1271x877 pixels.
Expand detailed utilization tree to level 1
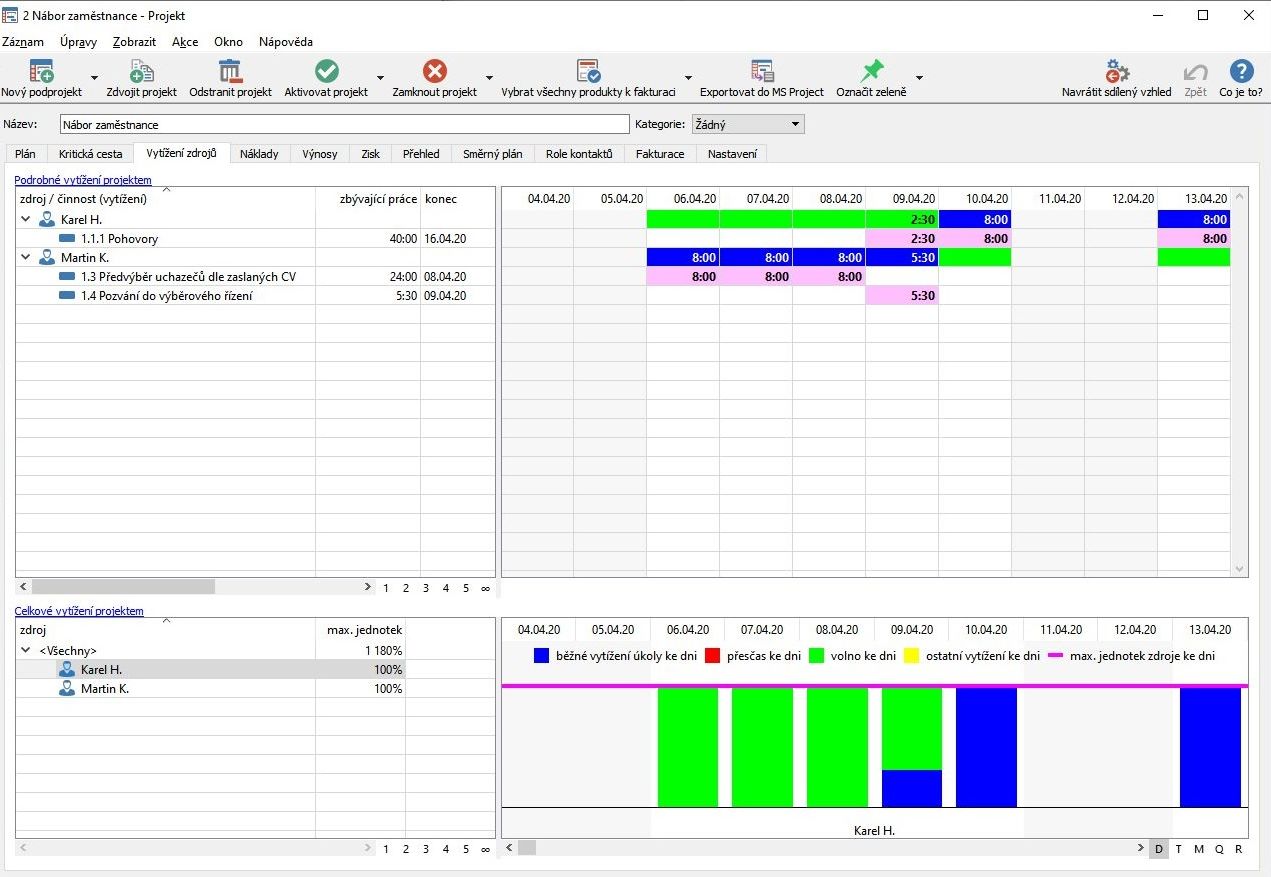[386, 588]
